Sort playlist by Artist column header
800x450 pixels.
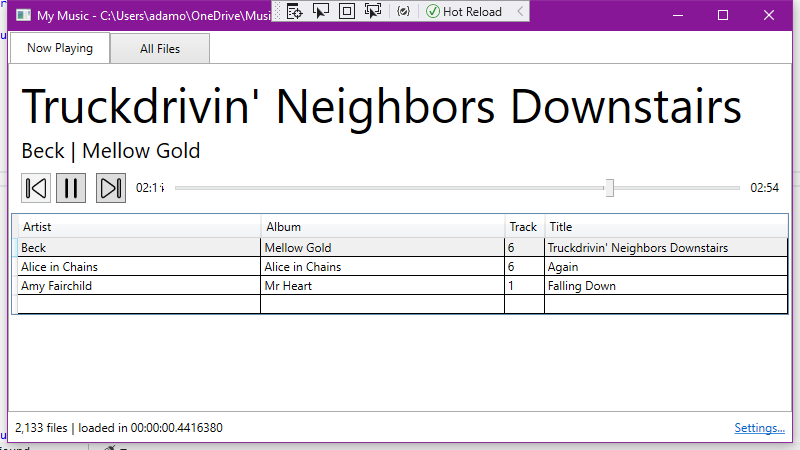pyautogui.click(x=139, y=227)
